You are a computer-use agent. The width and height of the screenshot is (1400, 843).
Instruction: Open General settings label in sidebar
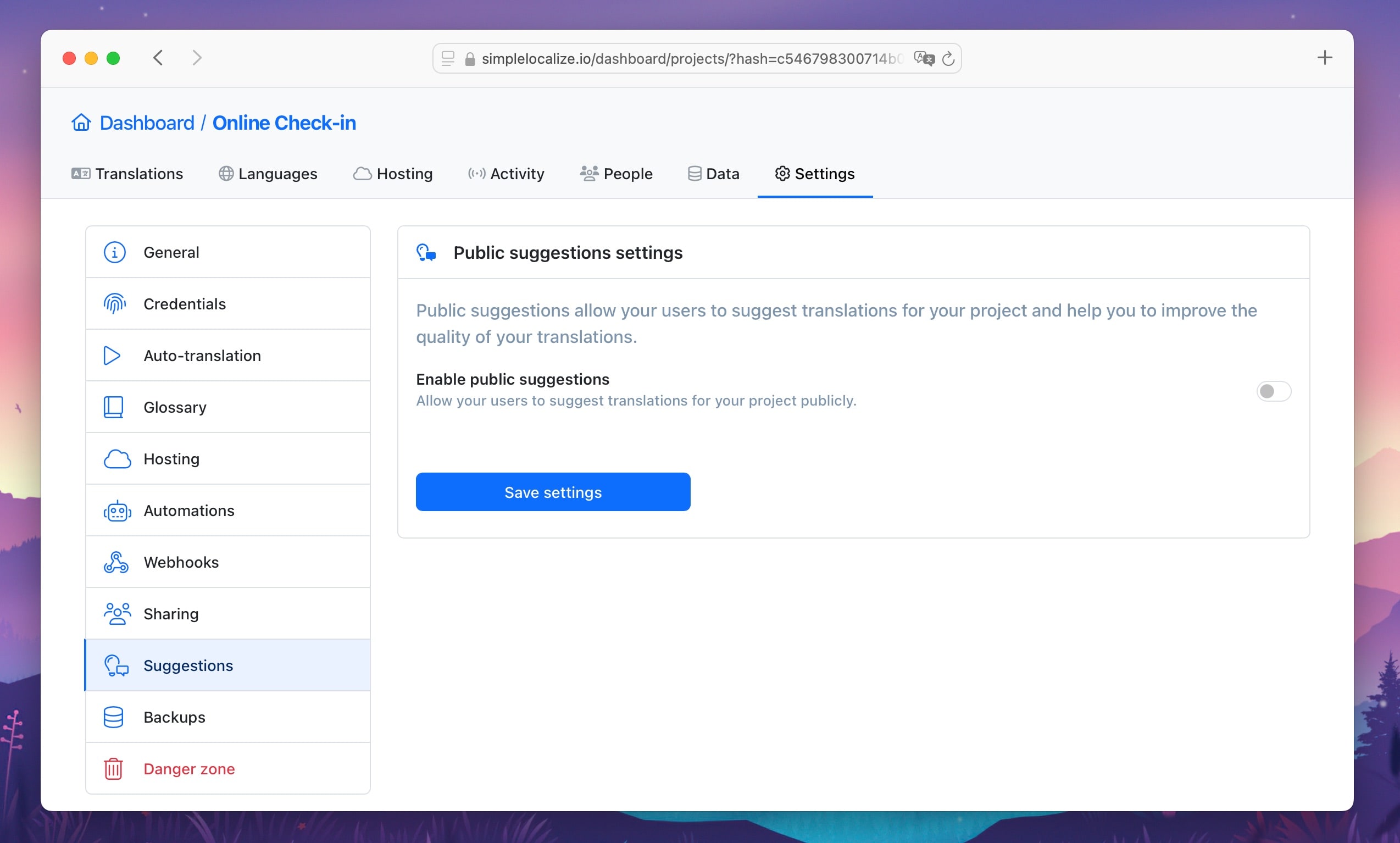pyautogui.click(x=171, y=252)
